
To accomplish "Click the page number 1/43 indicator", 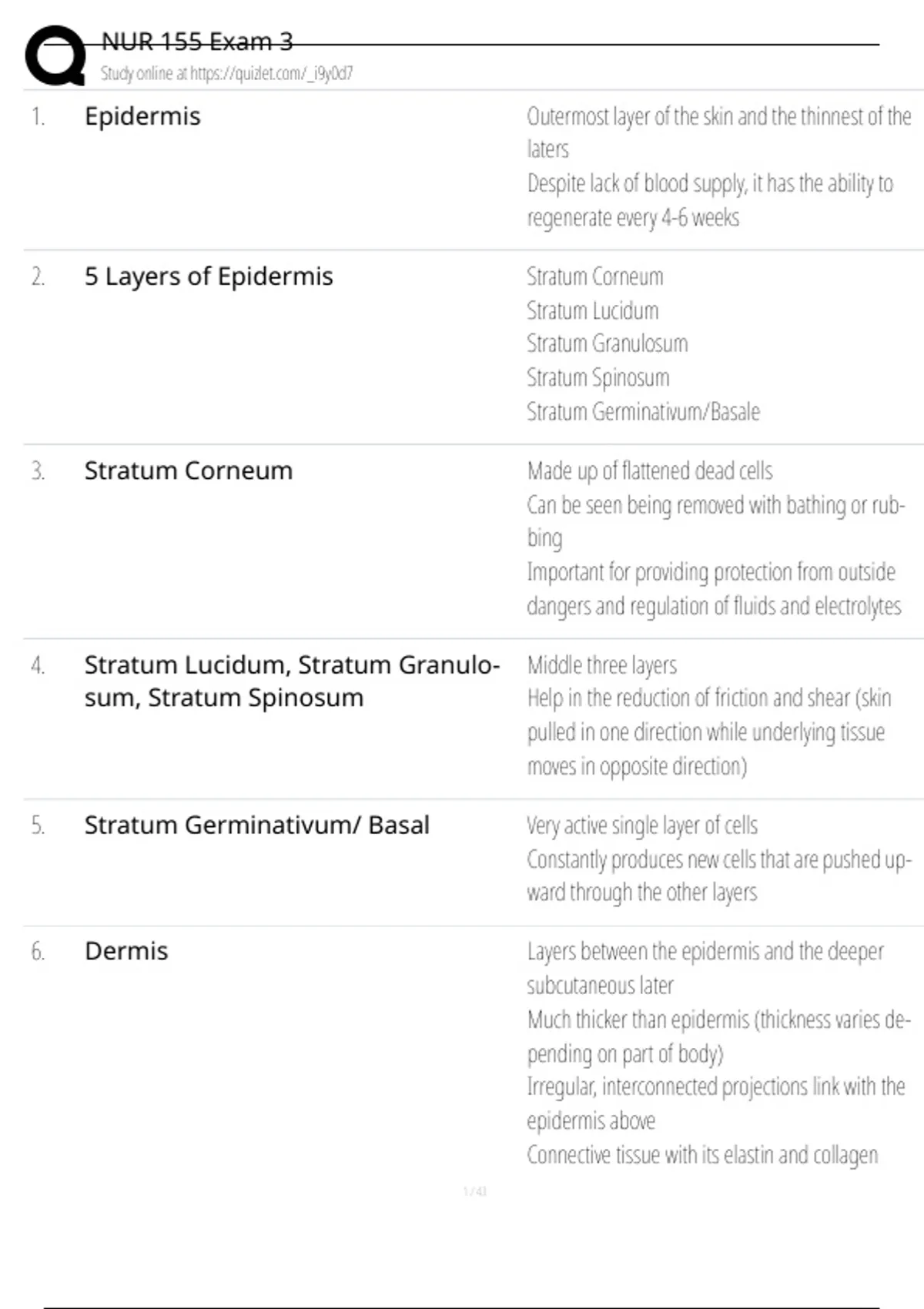I will click(x=475, y=1192).
